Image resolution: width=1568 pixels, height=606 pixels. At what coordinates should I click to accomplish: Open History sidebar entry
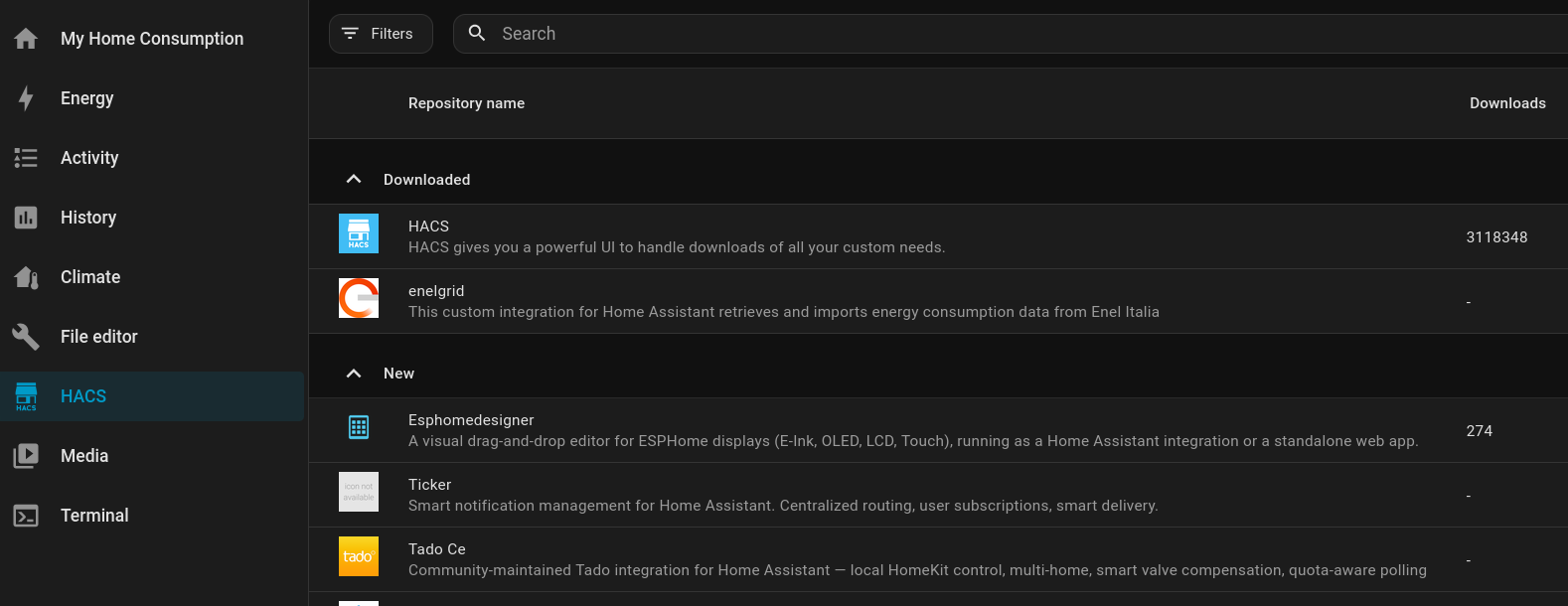tap(152, 218)
